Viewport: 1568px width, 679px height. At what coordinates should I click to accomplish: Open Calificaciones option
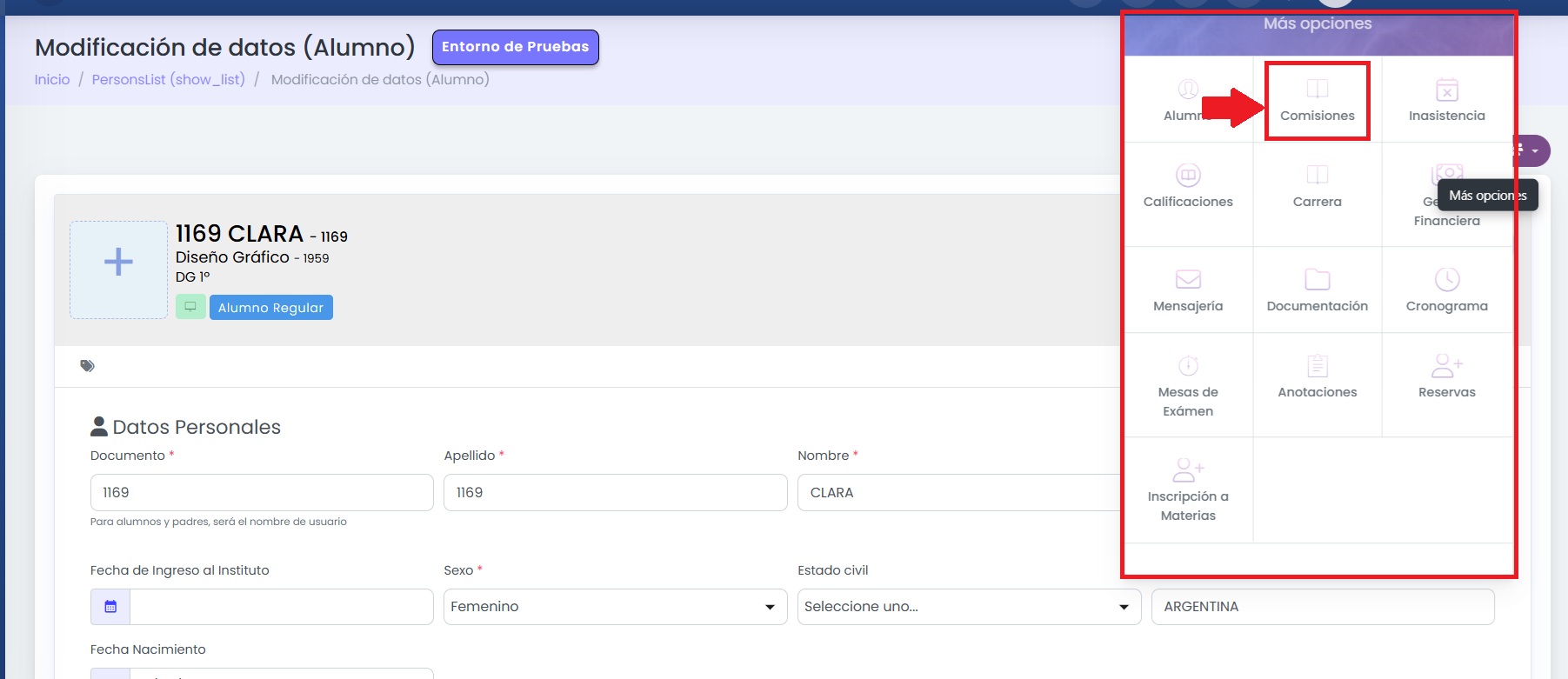1188,186
